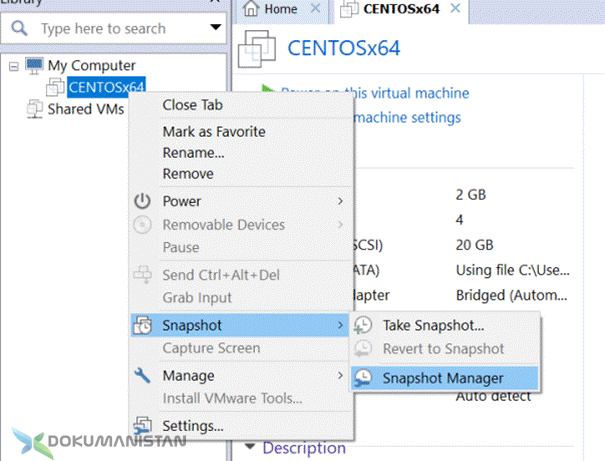Screen dimensions: 605x461
Task: Click the Power menu icon
Action: (x=142, y=201)
